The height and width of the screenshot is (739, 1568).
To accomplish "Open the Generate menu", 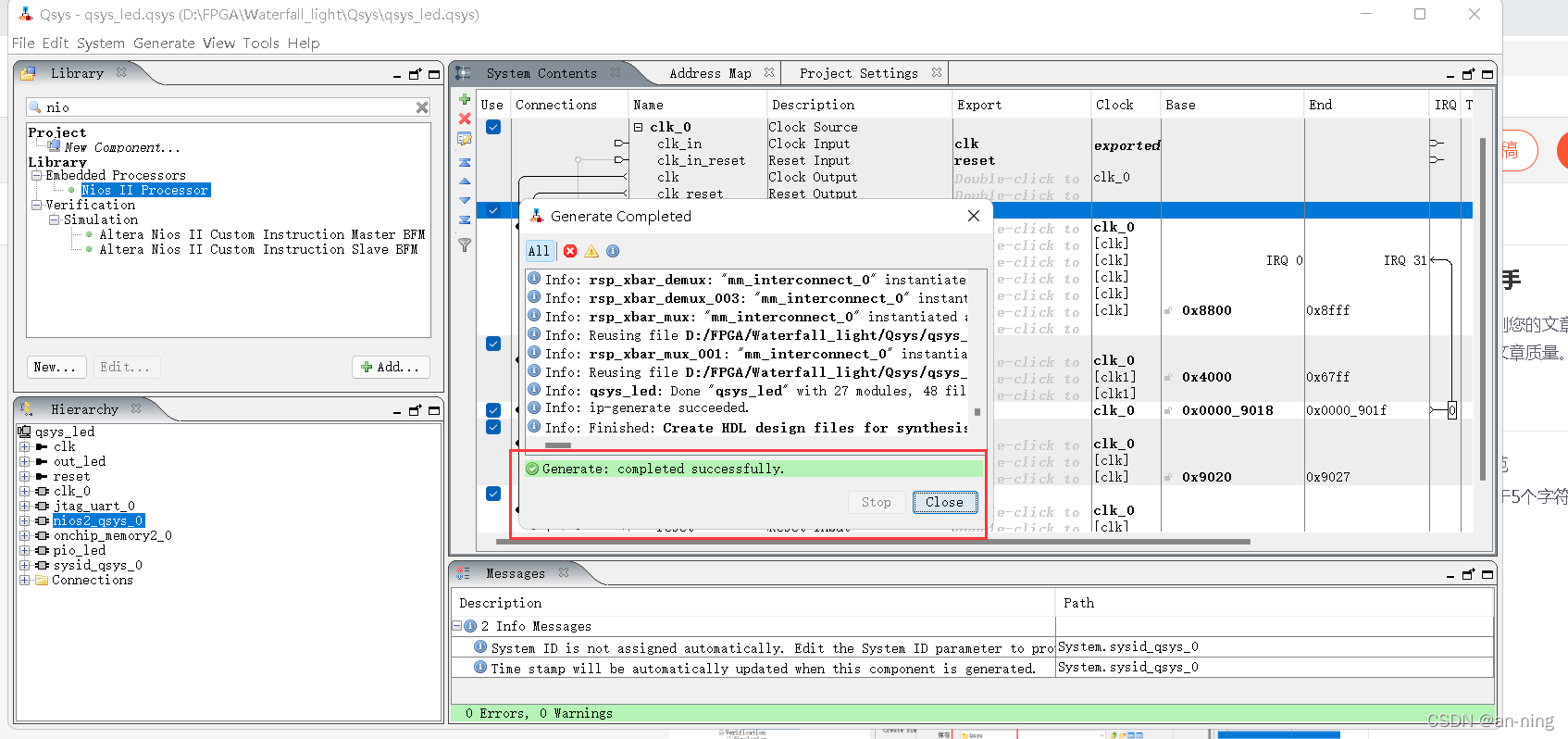I will click(164, 43).
